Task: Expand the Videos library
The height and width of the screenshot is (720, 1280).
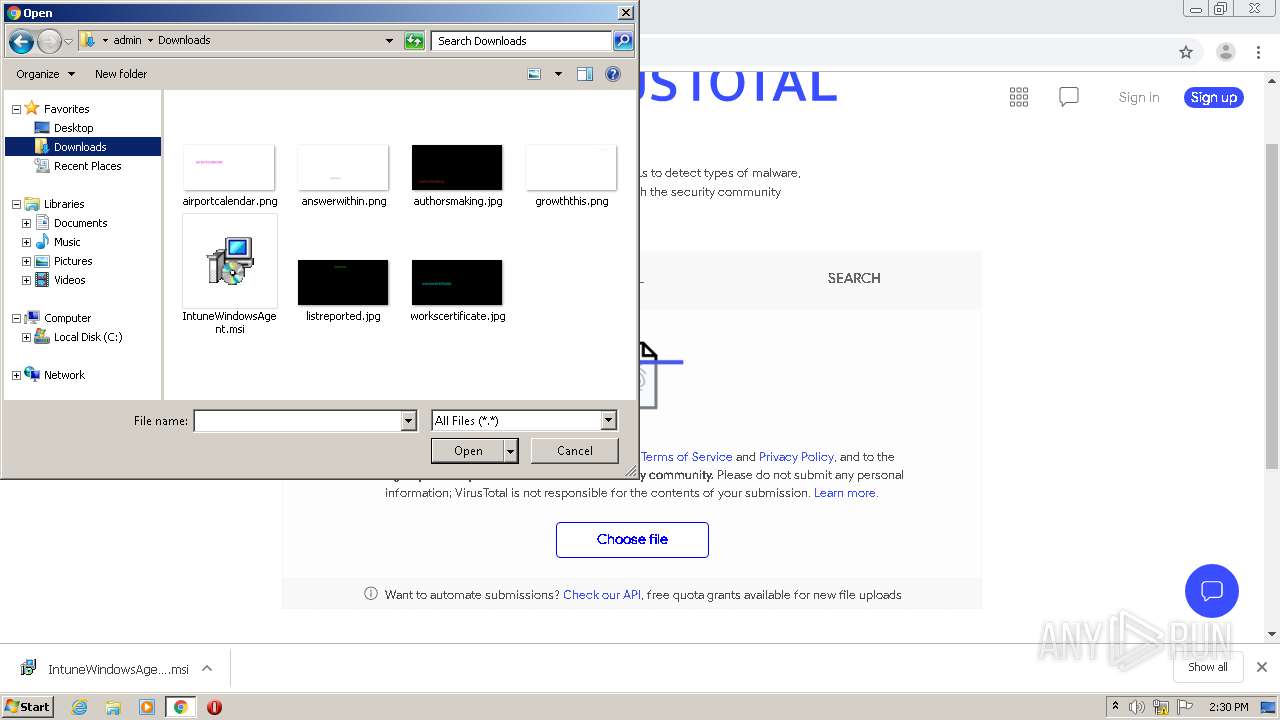Action: coord(26,280)
